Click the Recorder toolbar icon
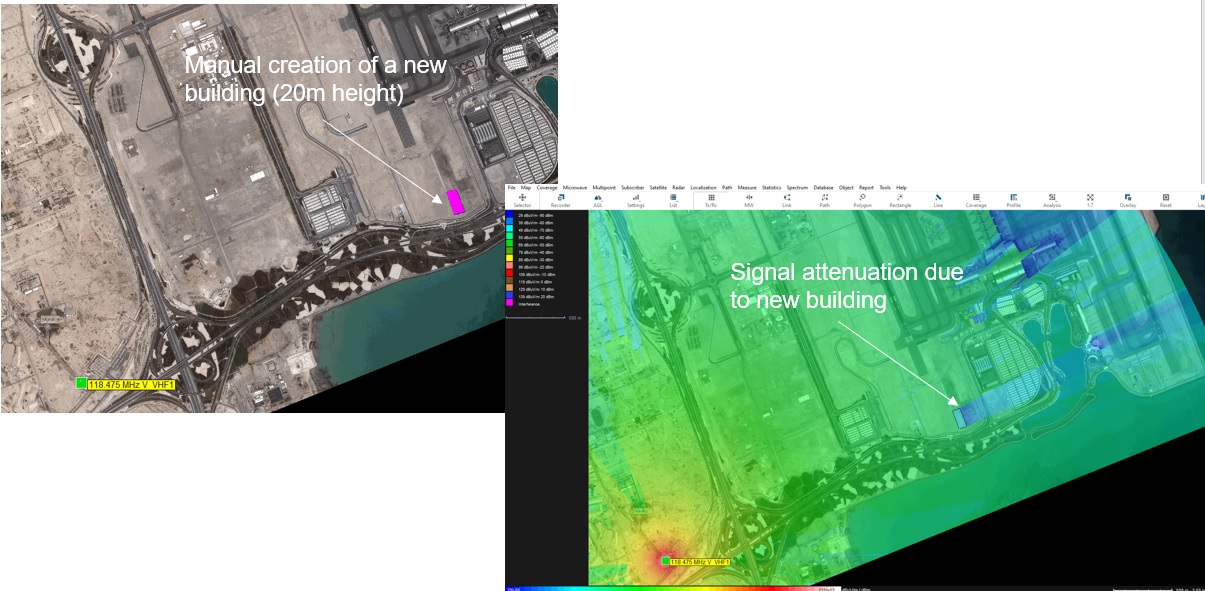 (560, 200)
